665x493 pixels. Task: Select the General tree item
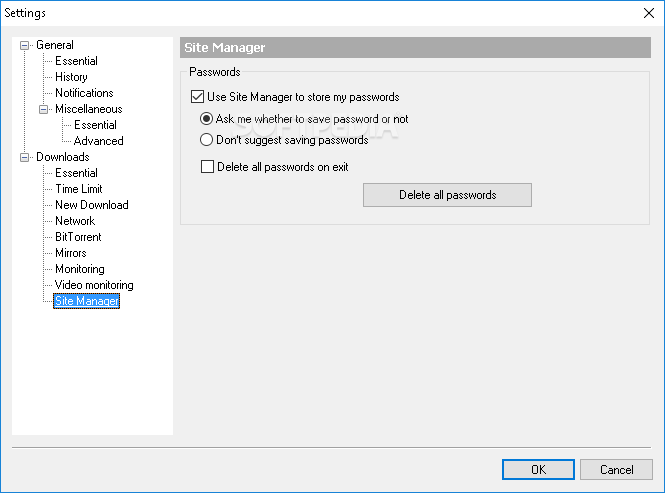[55, 45]
